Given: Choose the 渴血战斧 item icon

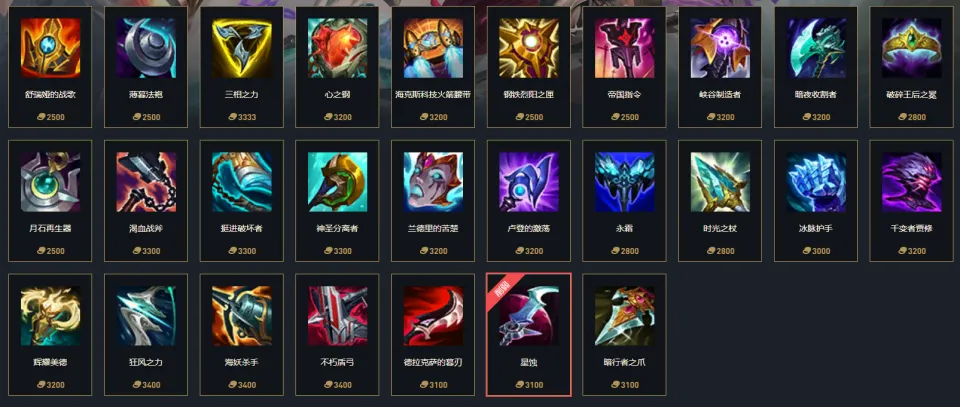Looking at the screenshot, I should coord(146,182).
